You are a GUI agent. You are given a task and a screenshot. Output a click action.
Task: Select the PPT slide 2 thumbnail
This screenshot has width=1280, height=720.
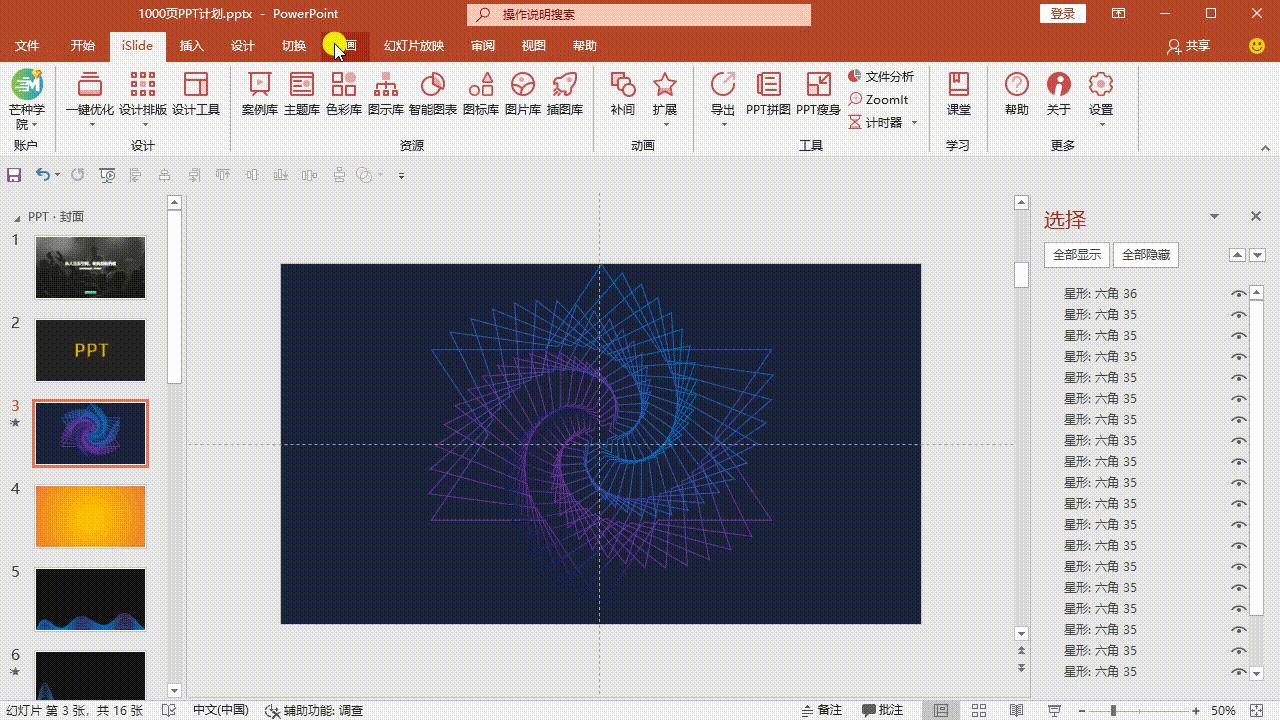point(91,350)
